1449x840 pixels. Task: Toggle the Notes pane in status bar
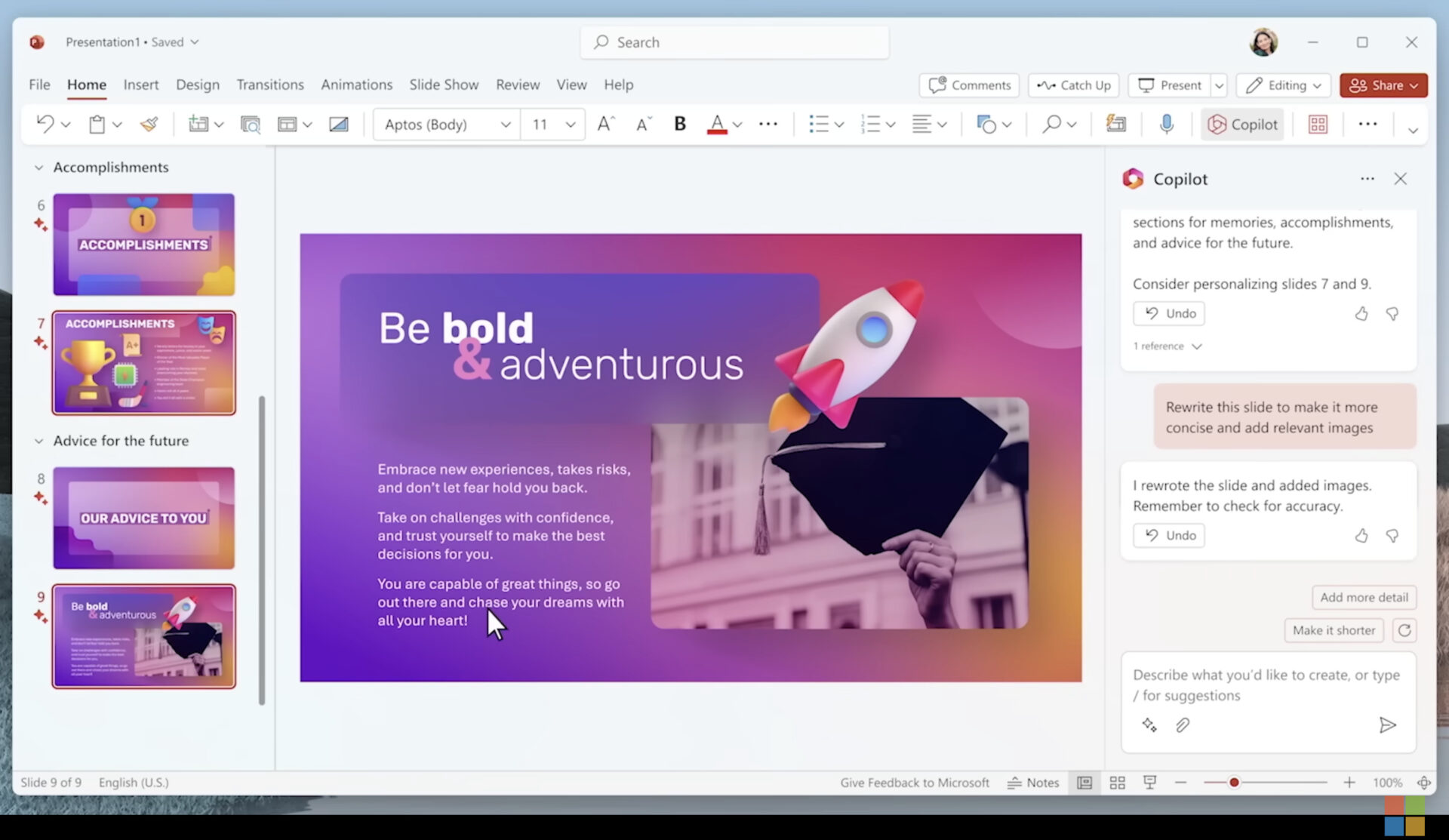1033,783
